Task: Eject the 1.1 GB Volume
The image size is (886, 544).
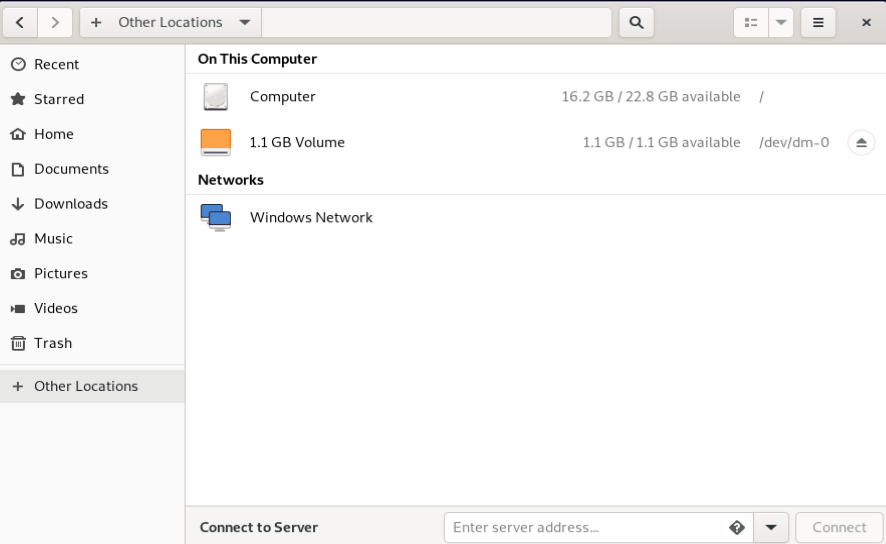Action: click(861, 142)
